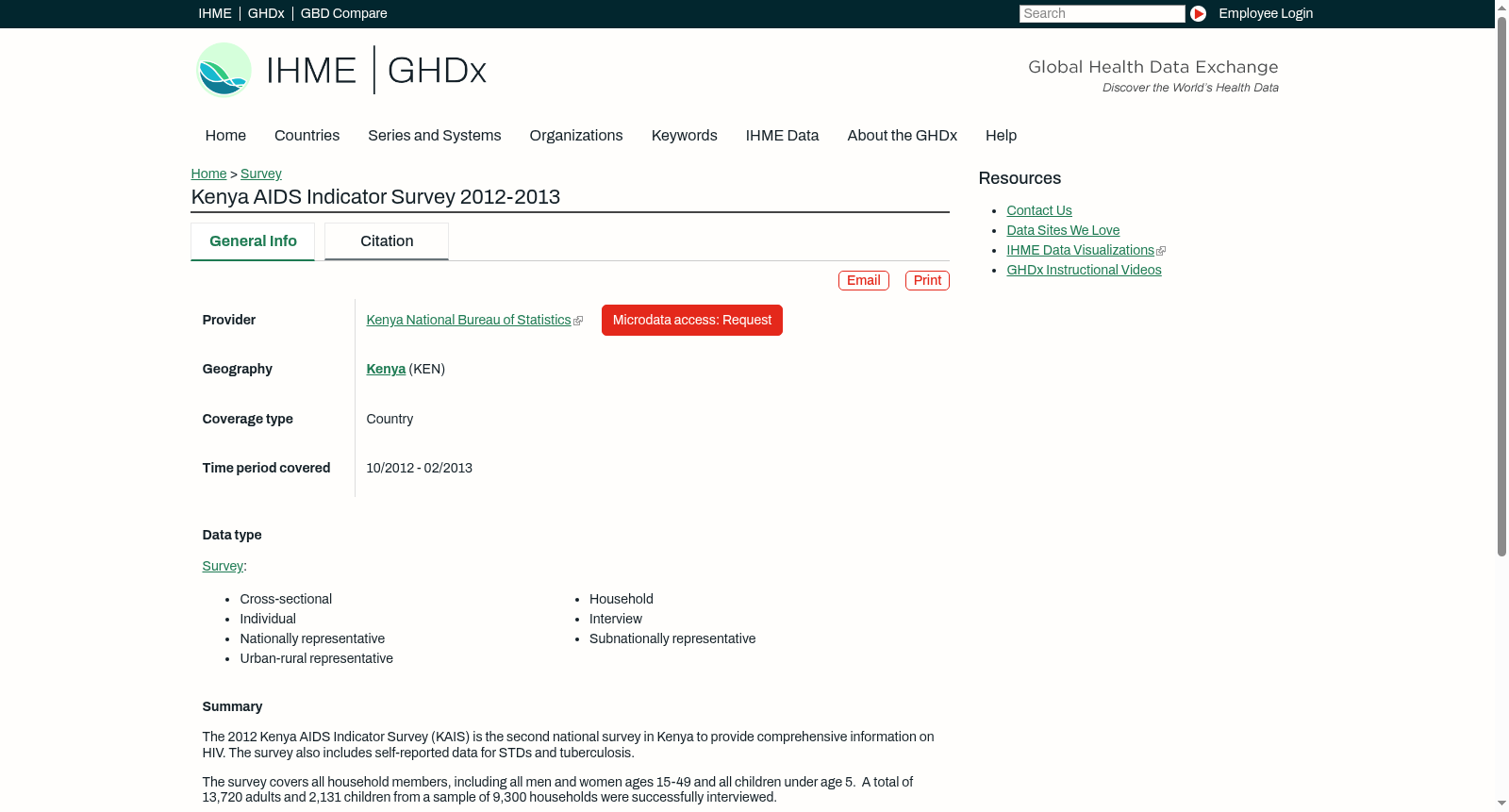Open GHDx Instructional Videos link
Viewport: 1509px width, 812px height.
1084,271
